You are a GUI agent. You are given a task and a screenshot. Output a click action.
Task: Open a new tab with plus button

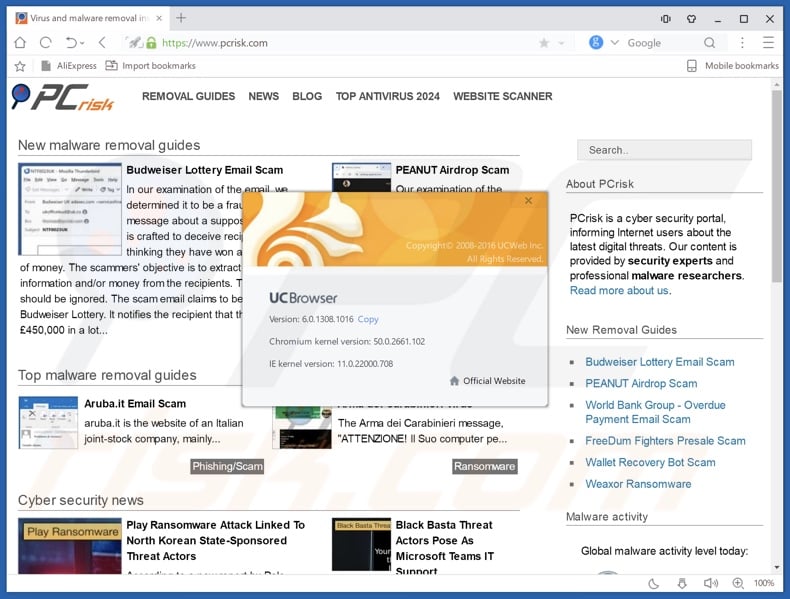[181, 18]
